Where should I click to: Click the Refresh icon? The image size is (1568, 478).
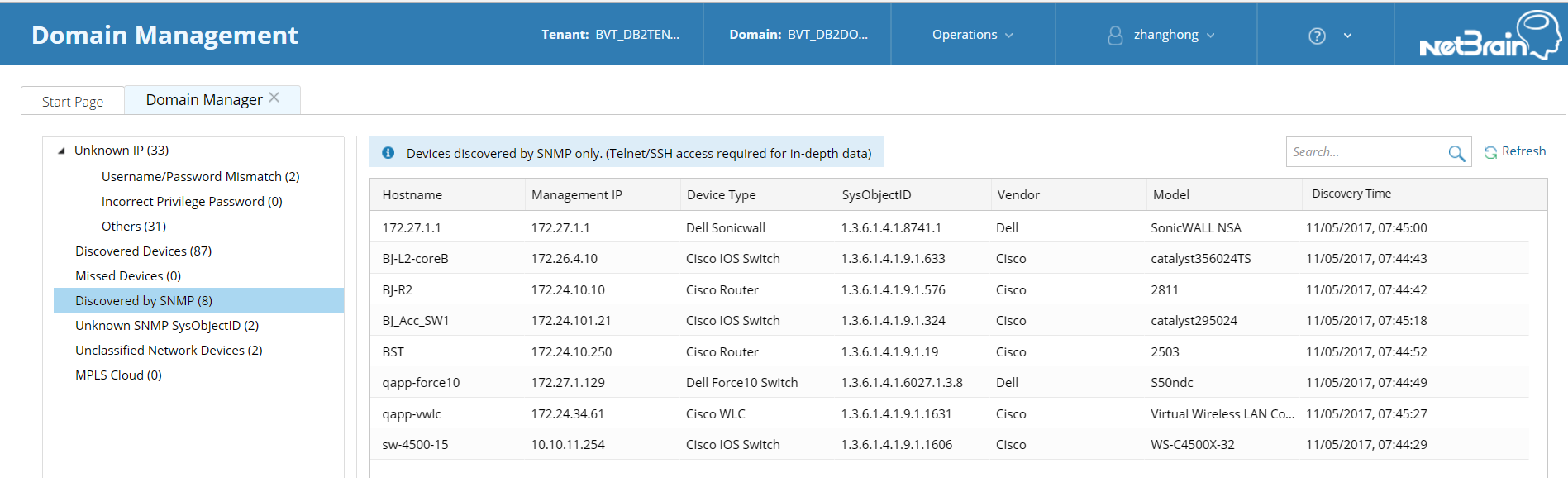1490,152
